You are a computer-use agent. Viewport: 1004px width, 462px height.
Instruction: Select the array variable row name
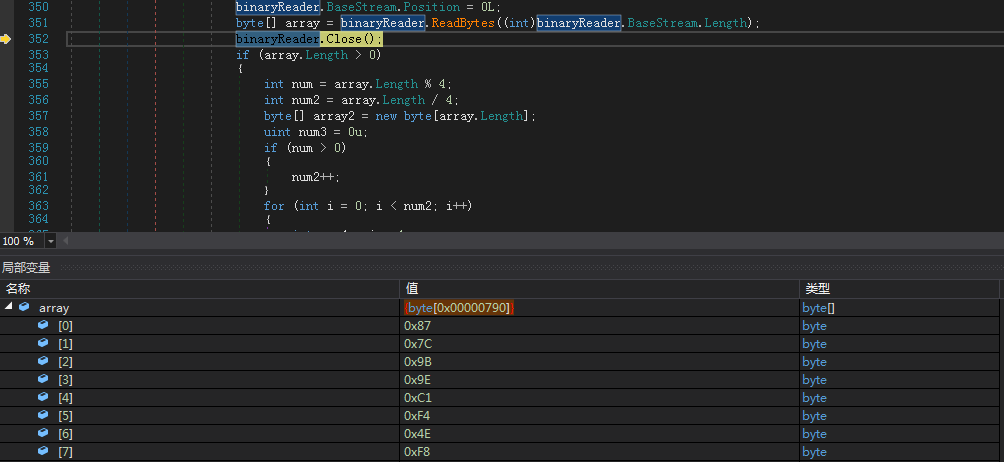pyautogui.click(x=54, y=308)
